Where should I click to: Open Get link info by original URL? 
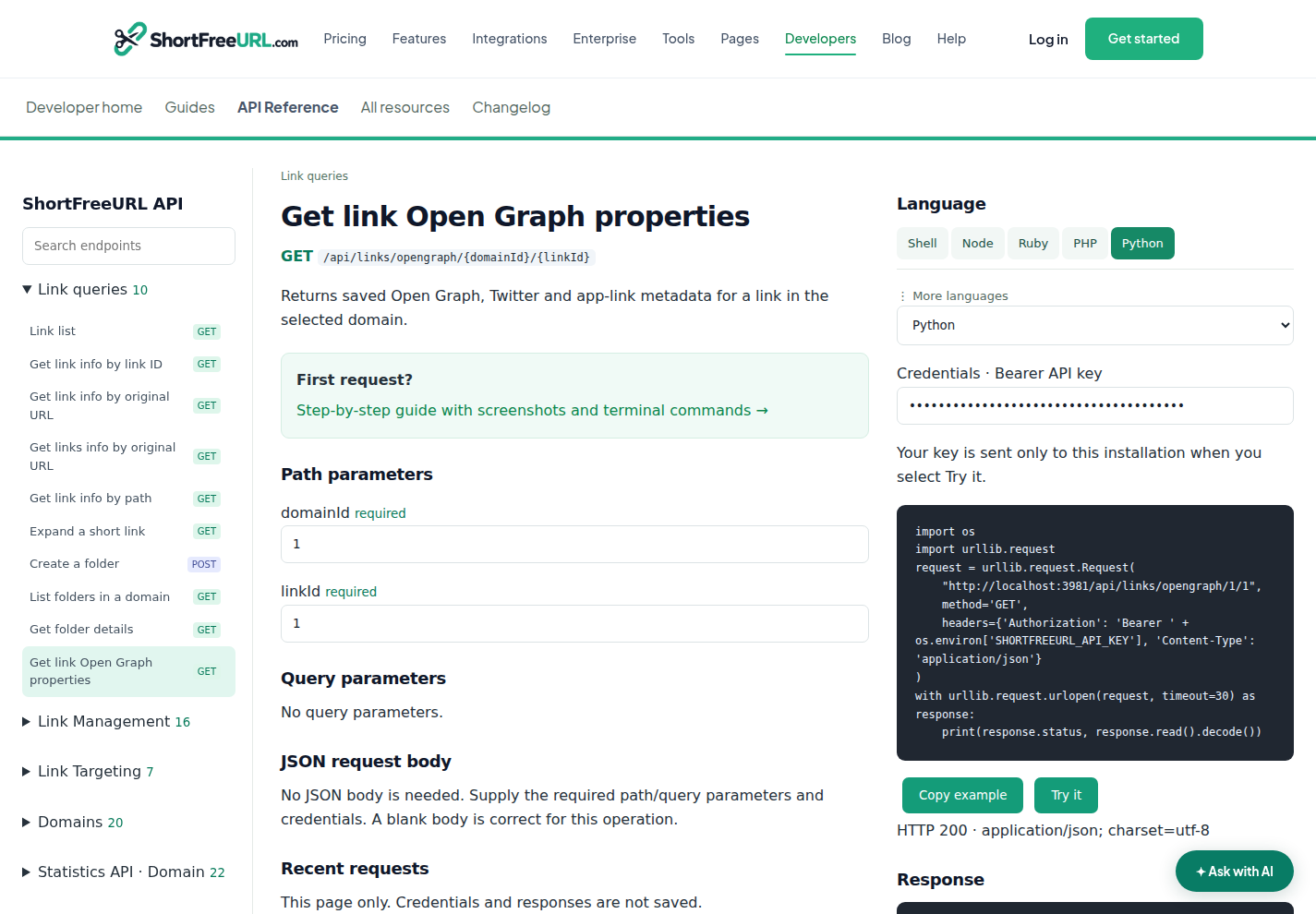pos(128,405)
